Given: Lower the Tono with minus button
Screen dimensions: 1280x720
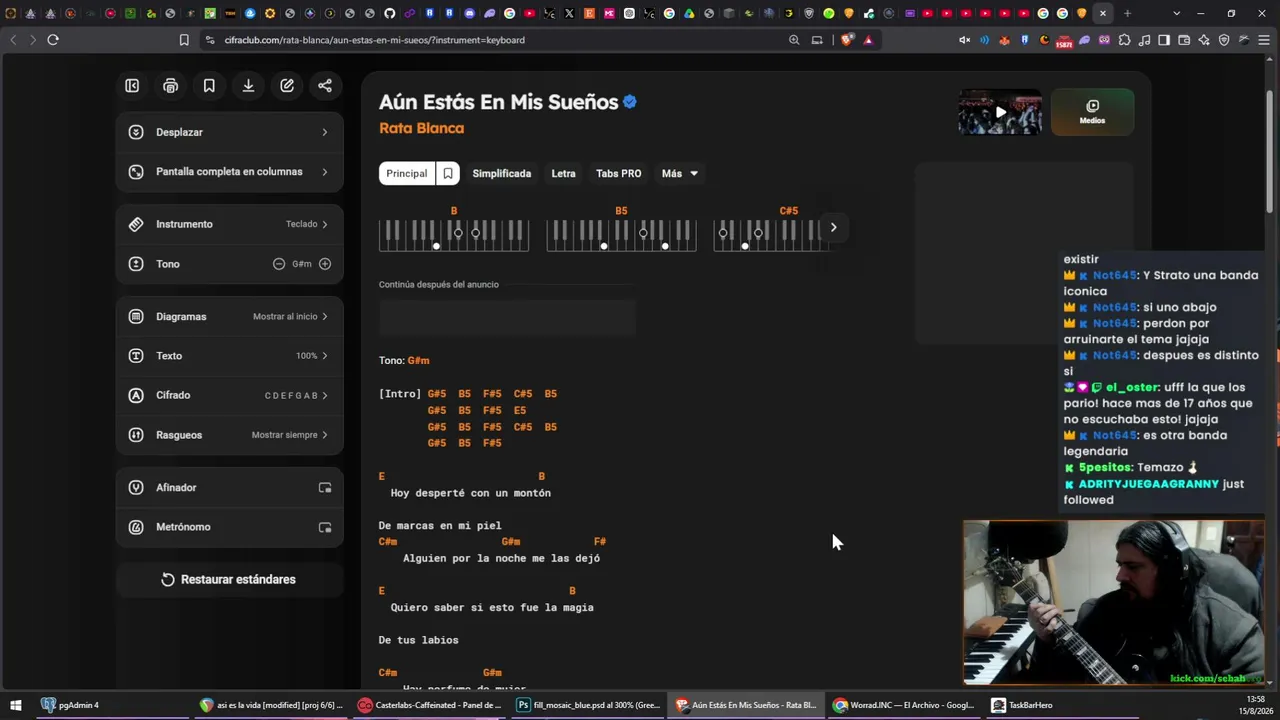Looking at the screenshot, I should click(279, 264).
